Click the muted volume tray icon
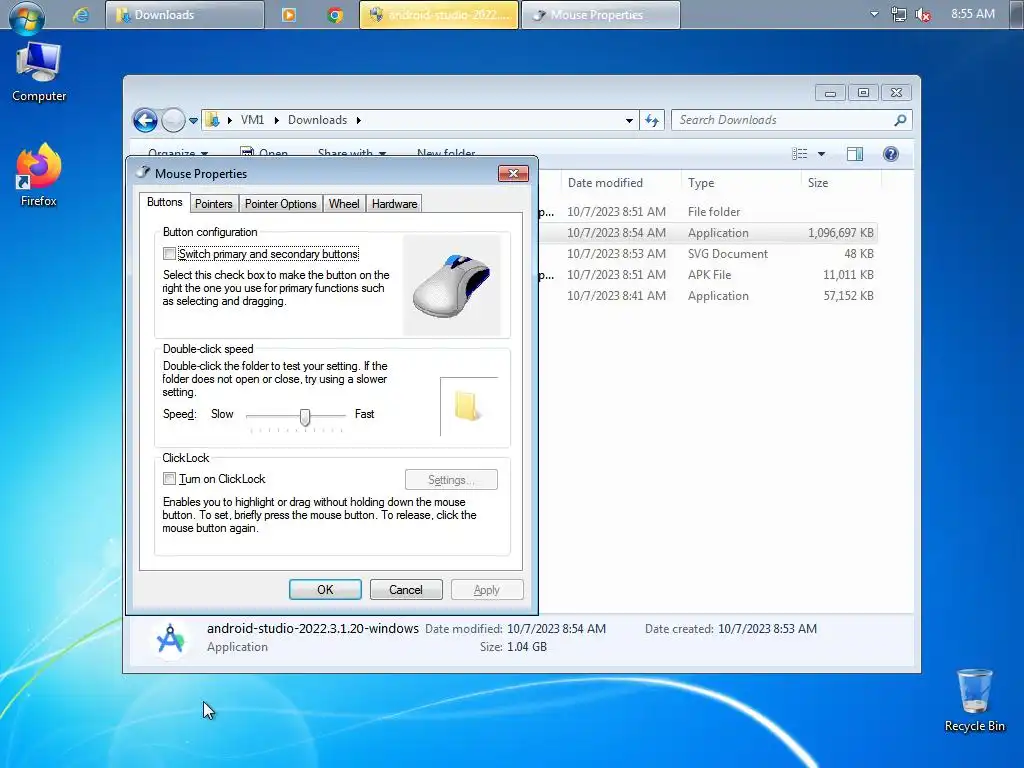Image resolution: width=1024 pixels, height=768 pixels. [x=923, y=14]
